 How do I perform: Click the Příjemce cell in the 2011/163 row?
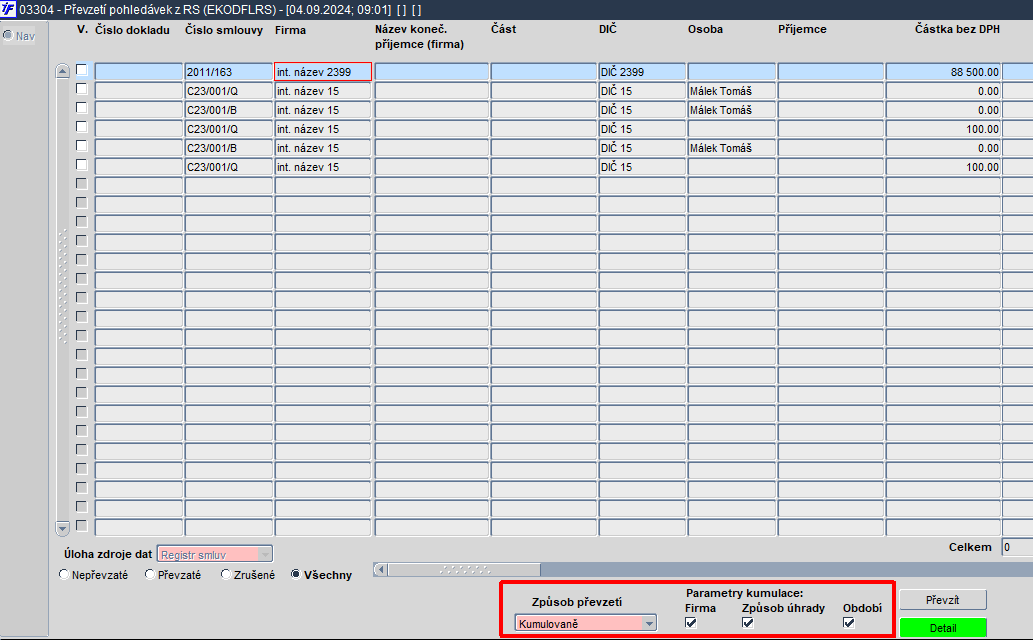coord(830,72)
